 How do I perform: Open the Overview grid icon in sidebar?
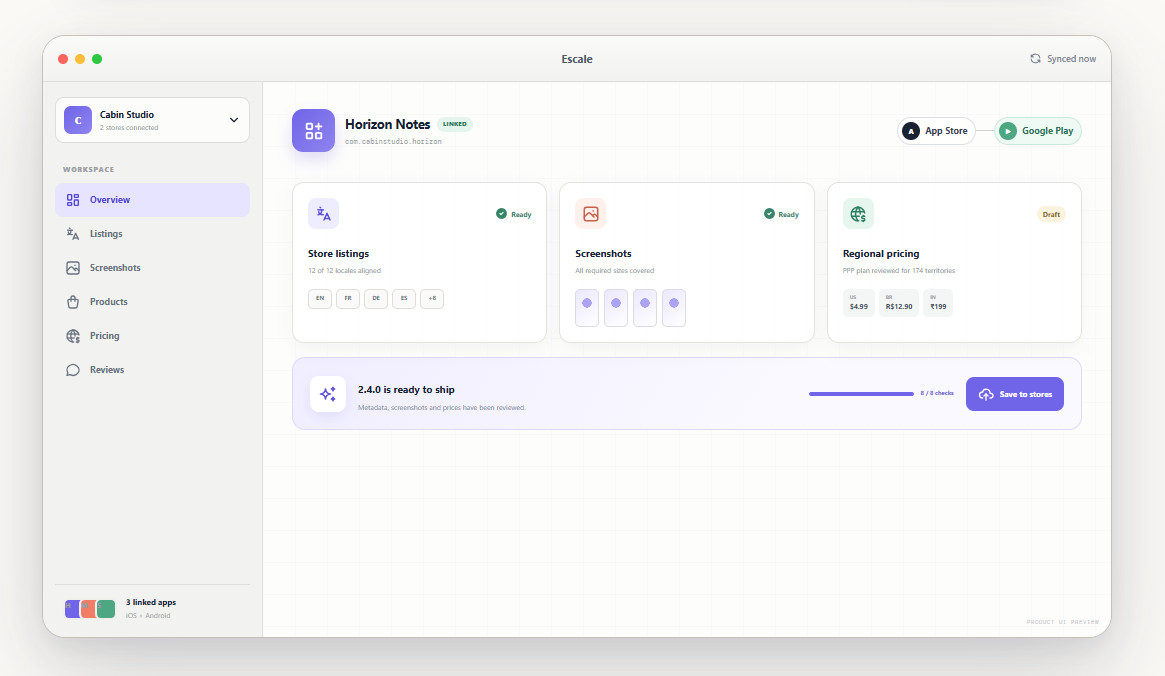[x=73, y=200]
